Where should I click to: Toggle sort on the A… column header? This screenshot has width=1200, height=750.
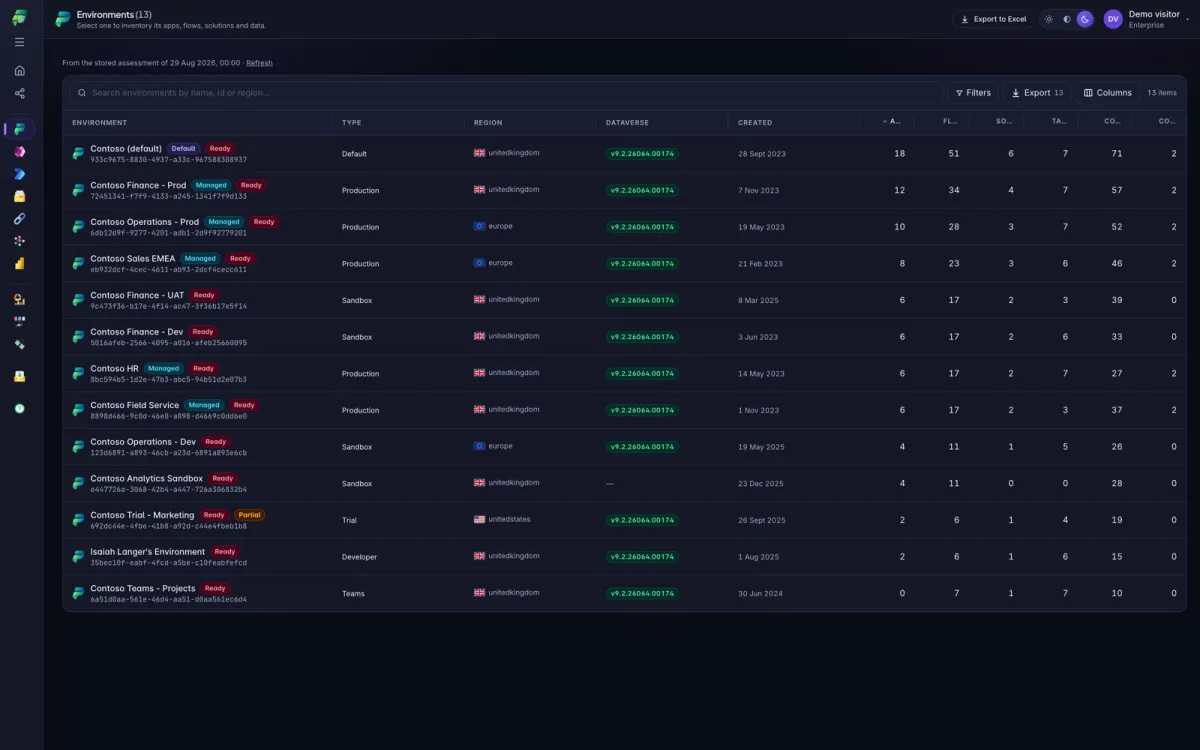pos(890,122)
